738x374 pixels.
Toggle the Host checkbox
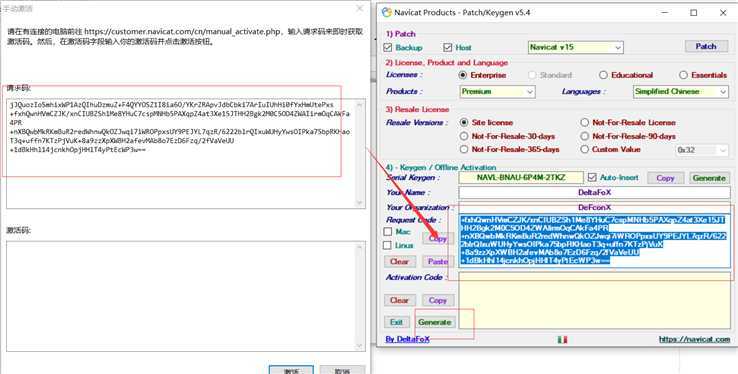448,48
